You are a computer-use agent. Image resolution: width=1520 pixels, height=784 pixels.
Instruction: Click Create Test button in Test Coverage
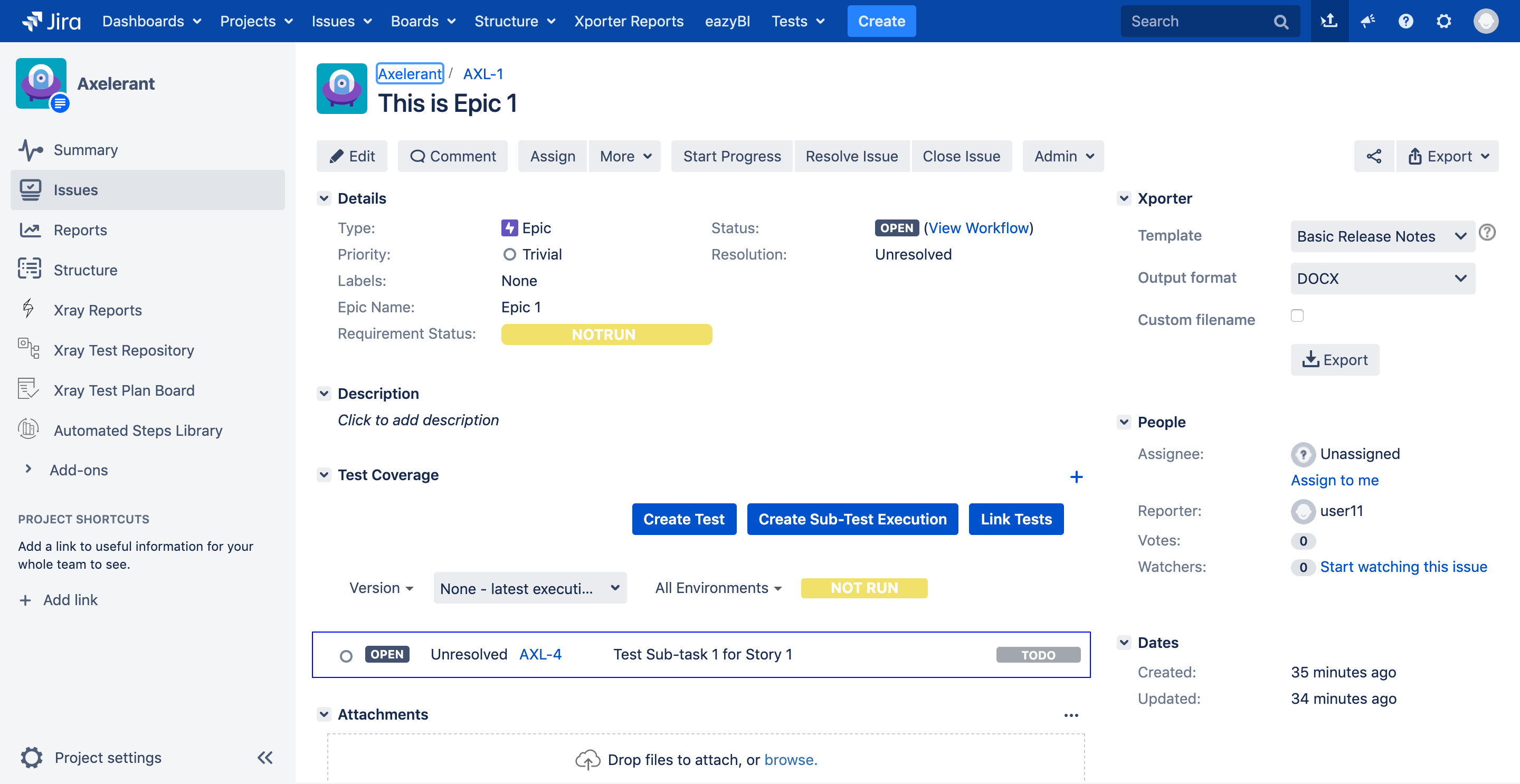[683, 518]
